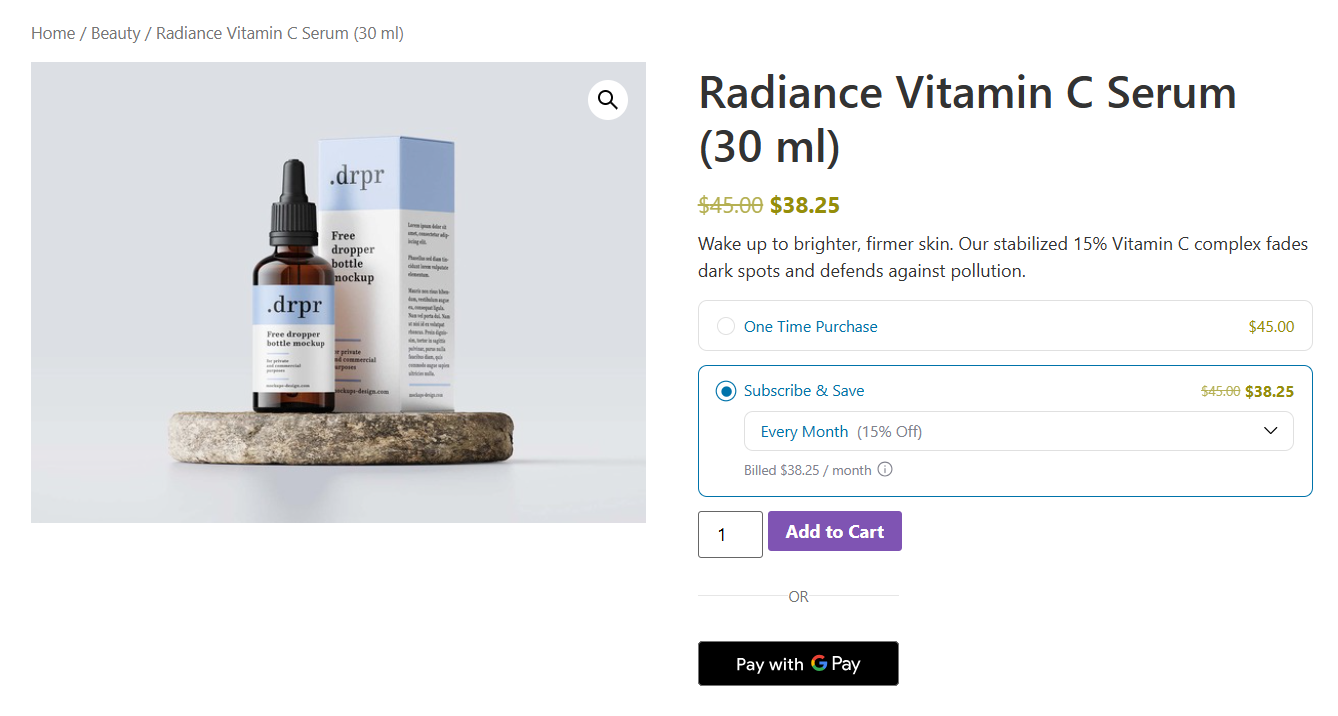Click the crossed-out $45.00 price
Image resolution: width=1338 pixels, height=716 pixels.
pos(730,205)
